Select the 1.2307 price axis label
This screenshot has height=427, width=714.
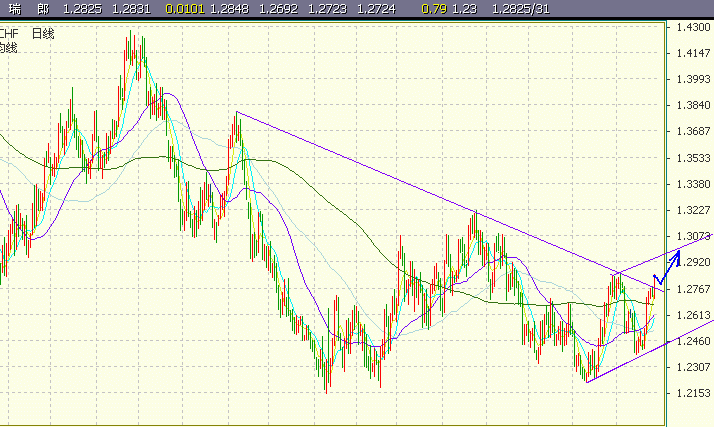(x=693, y=366)
